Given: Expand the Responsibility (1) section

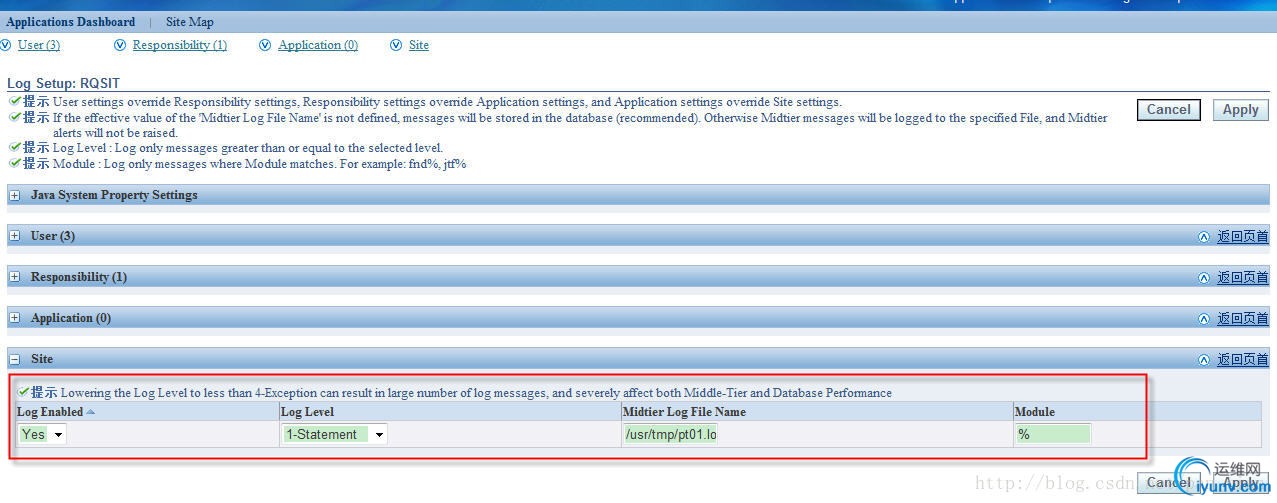Looking at the screenshot, I should pos(15,278).
